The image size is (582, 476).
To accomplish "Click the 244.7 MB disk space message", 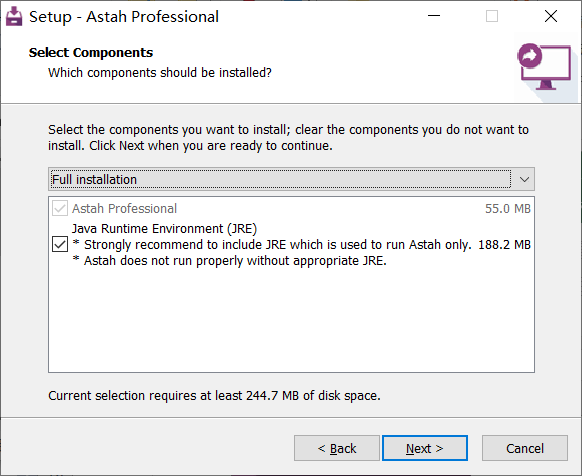I will 214,395.
